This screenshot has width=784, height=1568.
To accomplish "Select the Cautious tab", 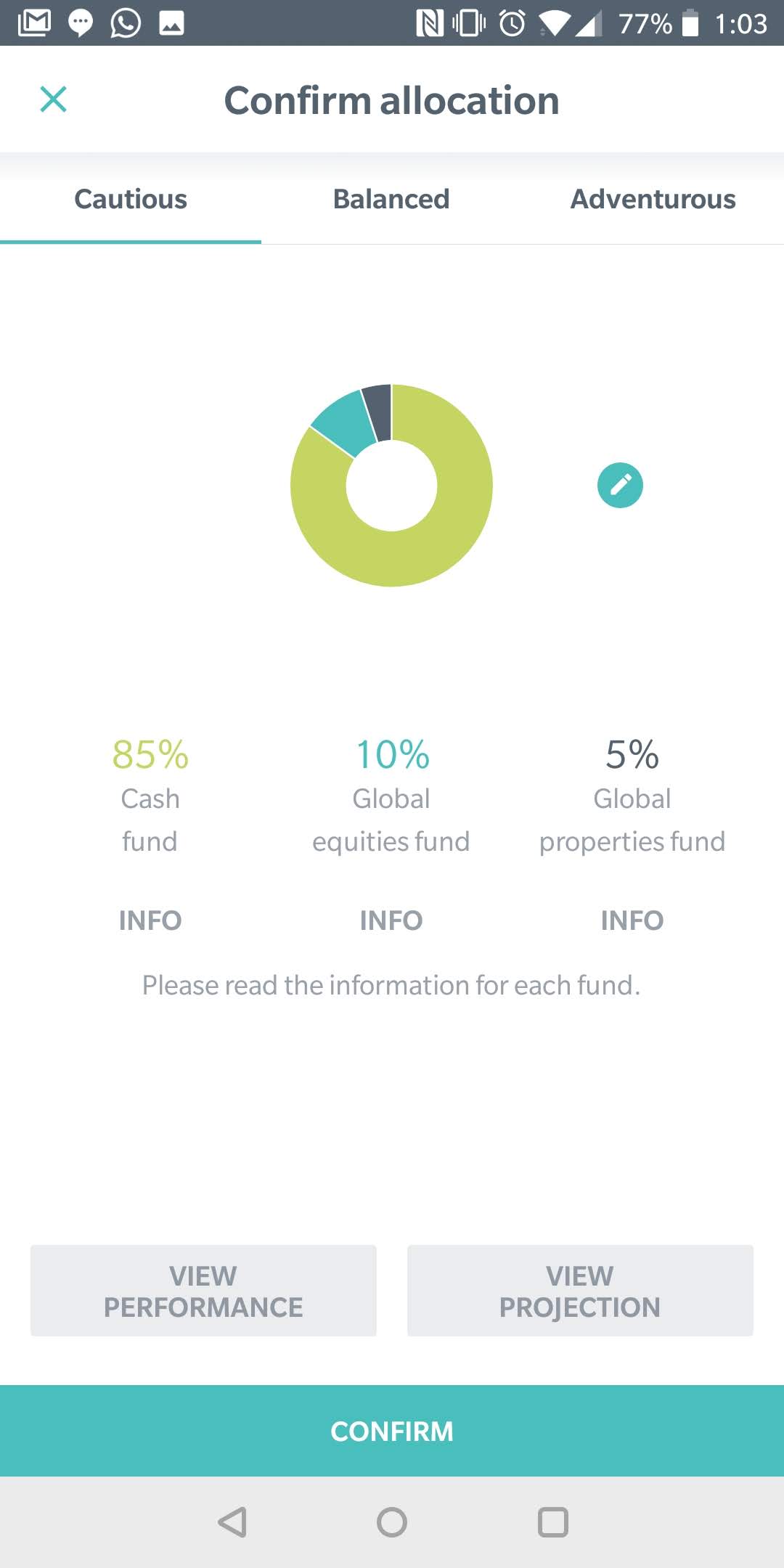I will (x=131, y=199).
